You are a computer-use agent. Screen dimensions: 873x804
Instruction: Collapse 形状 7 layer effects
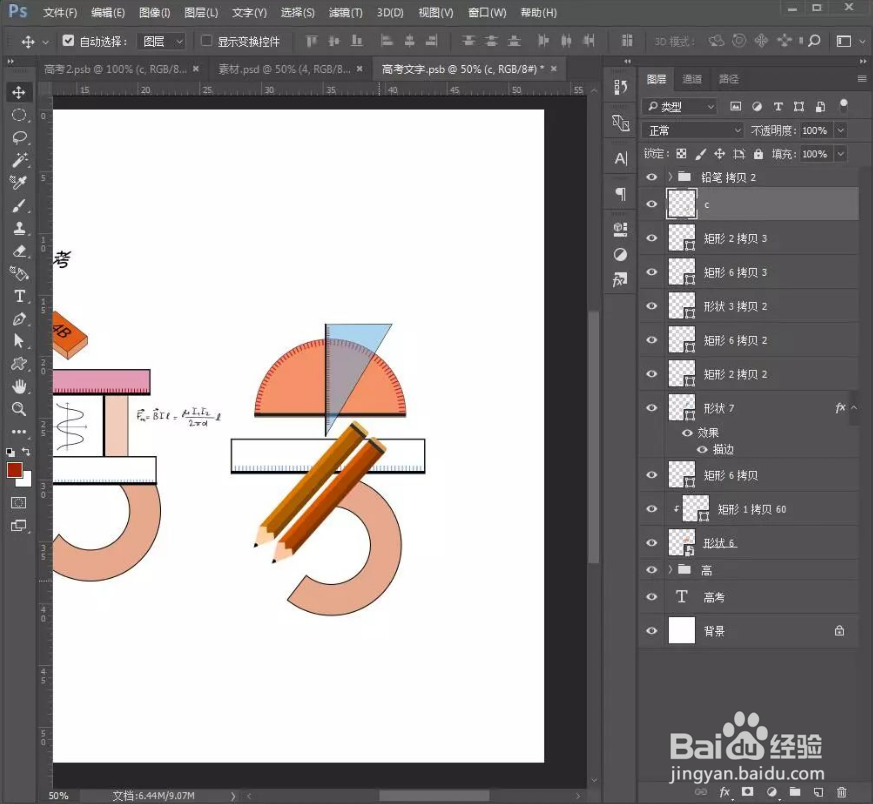(854, 408)
